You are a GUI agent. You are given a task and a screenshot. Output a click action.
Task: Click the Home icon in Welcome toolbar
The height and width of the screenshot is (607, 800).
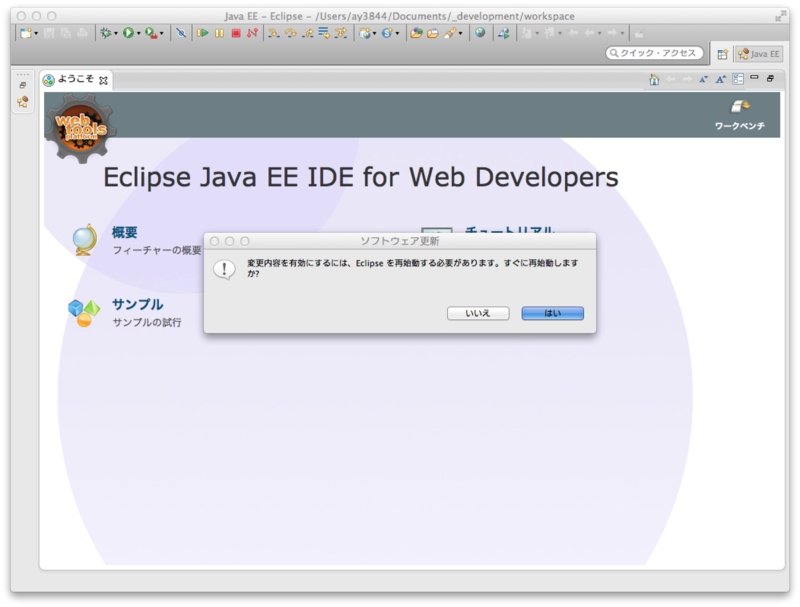tap(654, 79)
